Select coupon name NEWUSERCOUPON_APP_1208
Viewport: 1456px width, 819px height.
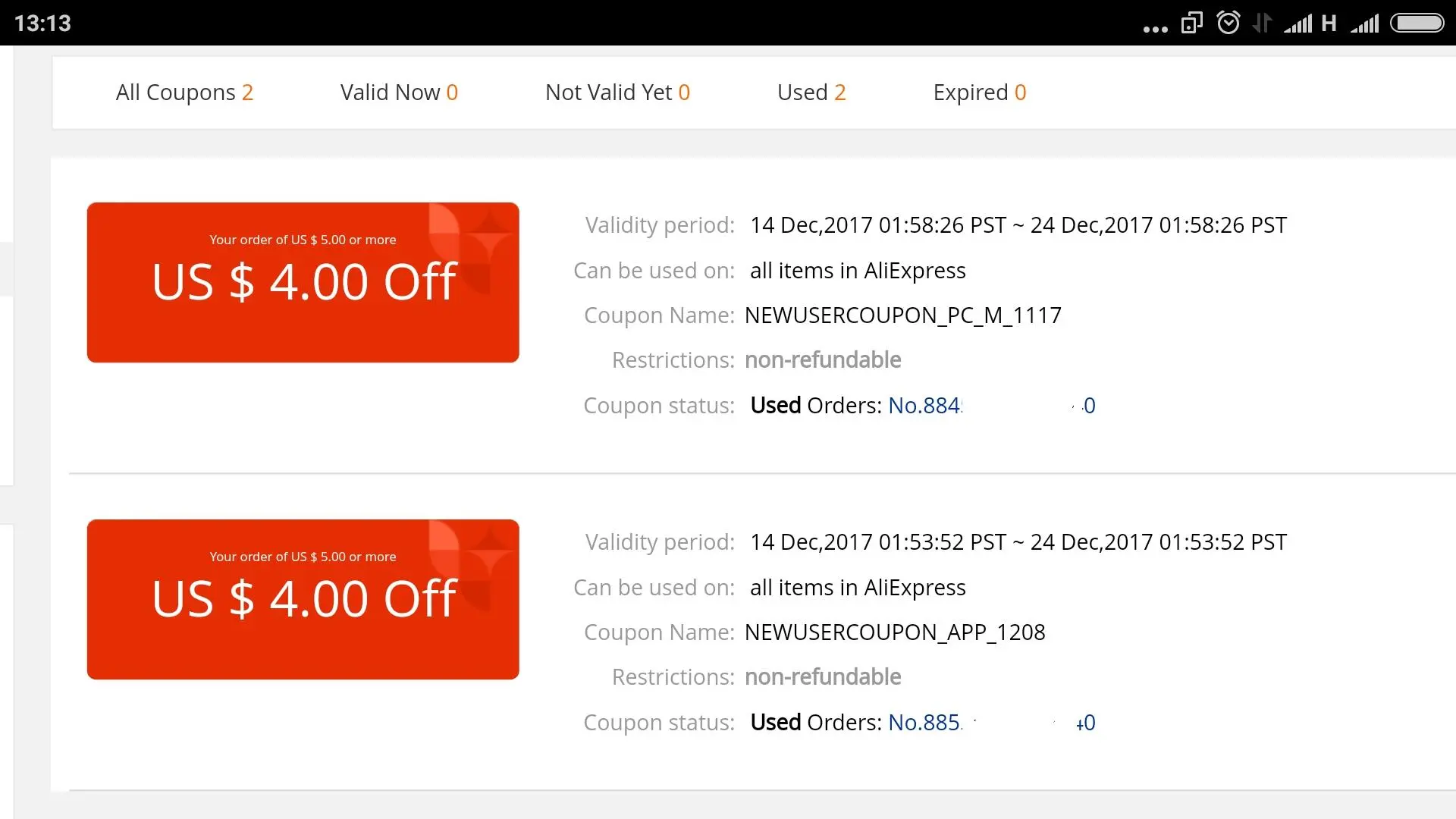click(895, 632)
